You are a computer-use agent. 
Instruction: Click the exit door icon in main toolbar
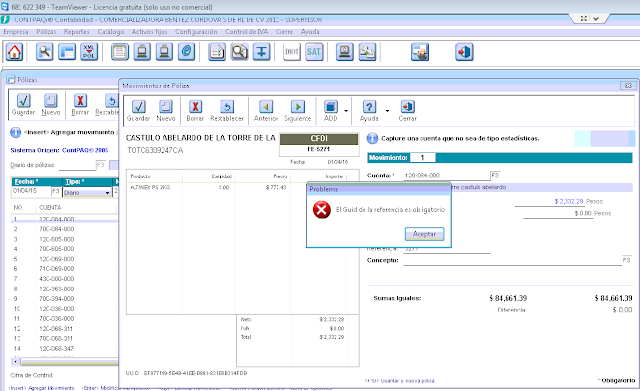coord(464,52)
